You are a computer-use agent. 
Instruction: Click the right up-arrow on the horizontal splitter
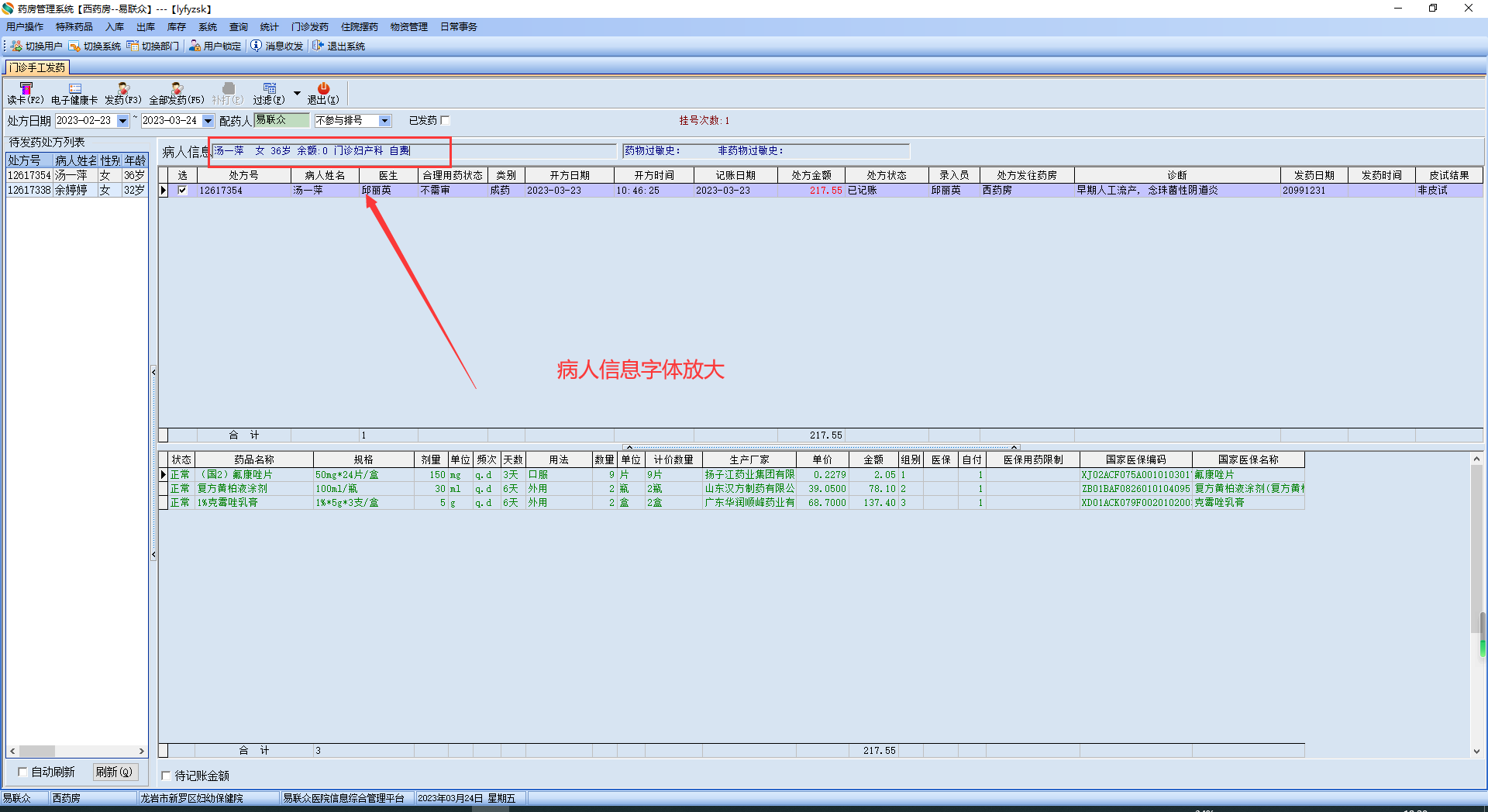(x=1014, y=447)
